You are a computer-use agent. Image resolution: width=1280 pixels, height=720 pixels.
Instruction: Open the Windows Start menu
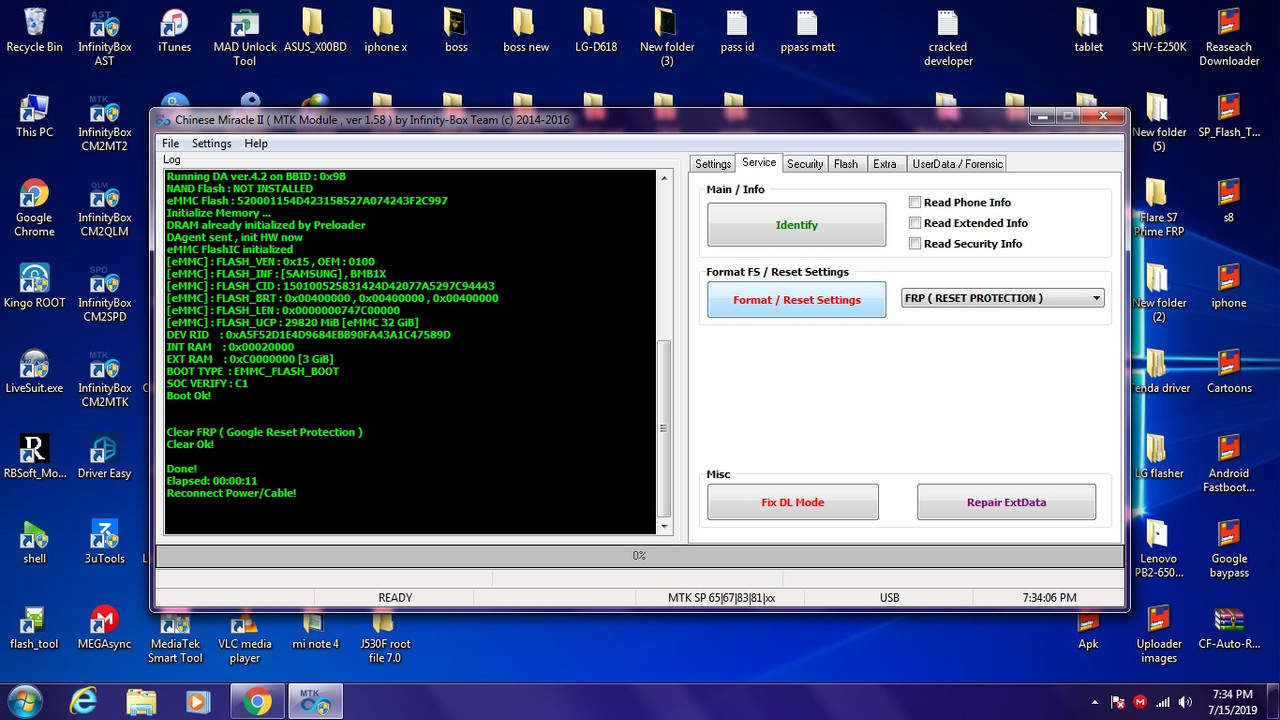24,702
